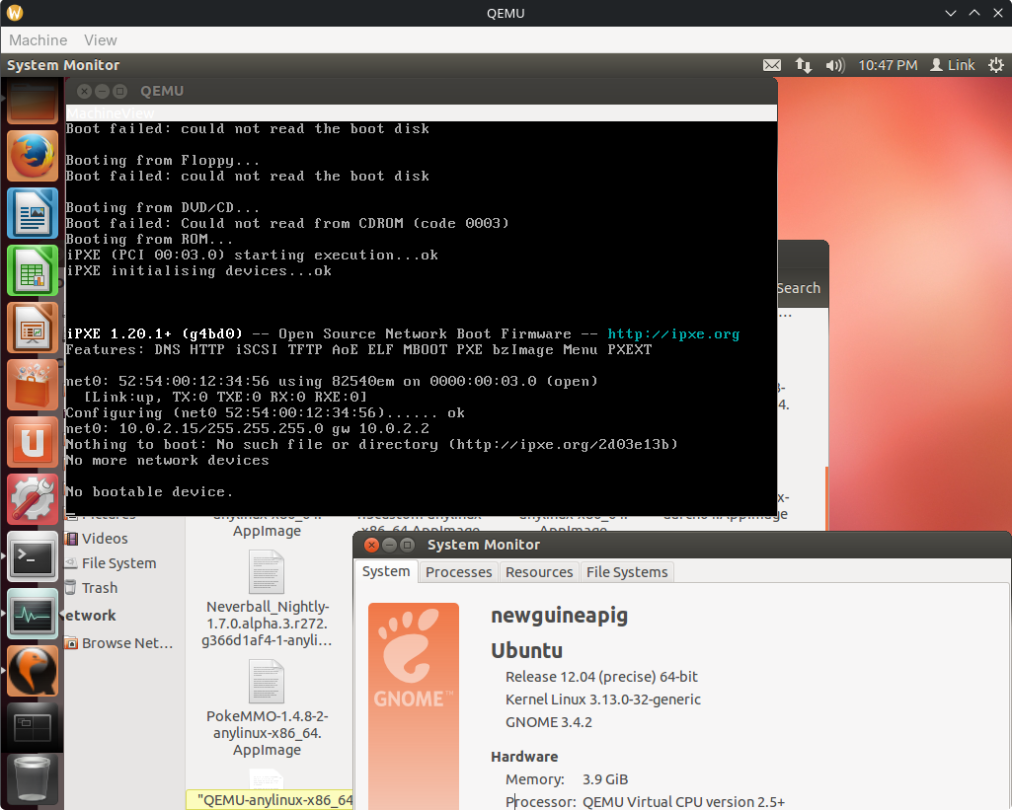The height and width of the screenshot is (810, 1012).
Task: Minimize the System Monitor window
Action: pyautogui.click(x=389, y=545)
